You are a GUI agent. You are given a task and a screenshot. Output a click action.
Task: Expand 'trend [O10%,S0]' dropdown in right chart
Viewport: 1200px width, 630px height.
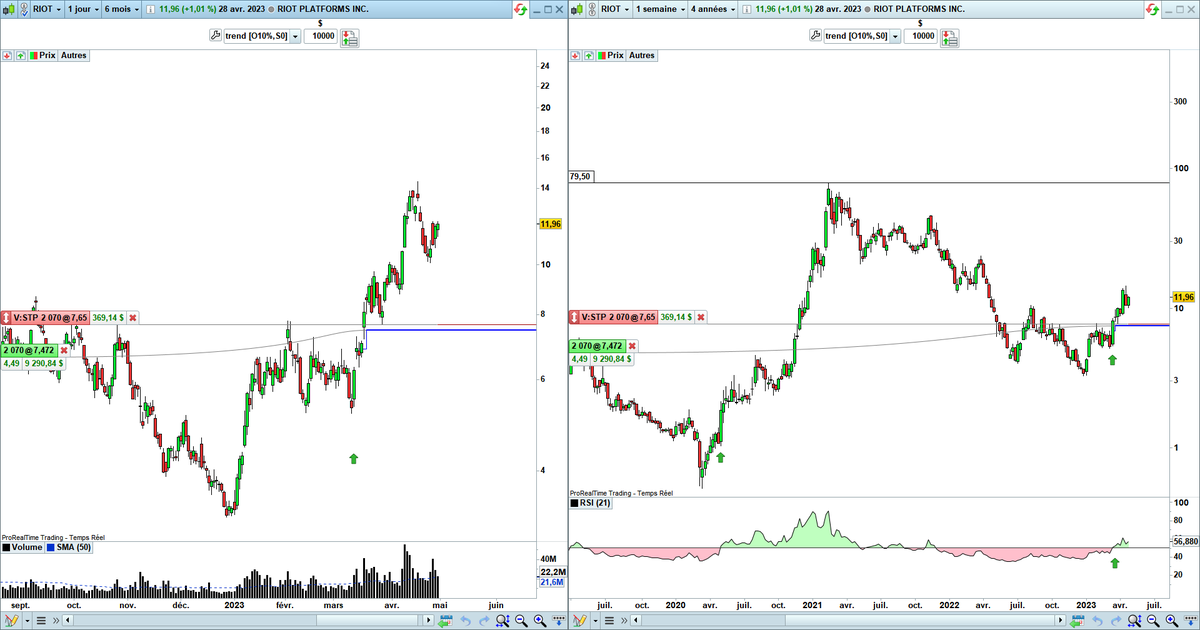(895, 36)
